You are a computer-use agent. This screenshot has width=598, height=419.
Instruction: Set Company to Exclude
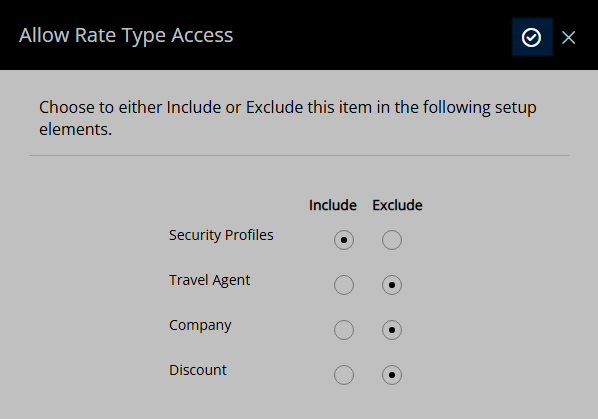pos(392,330)
